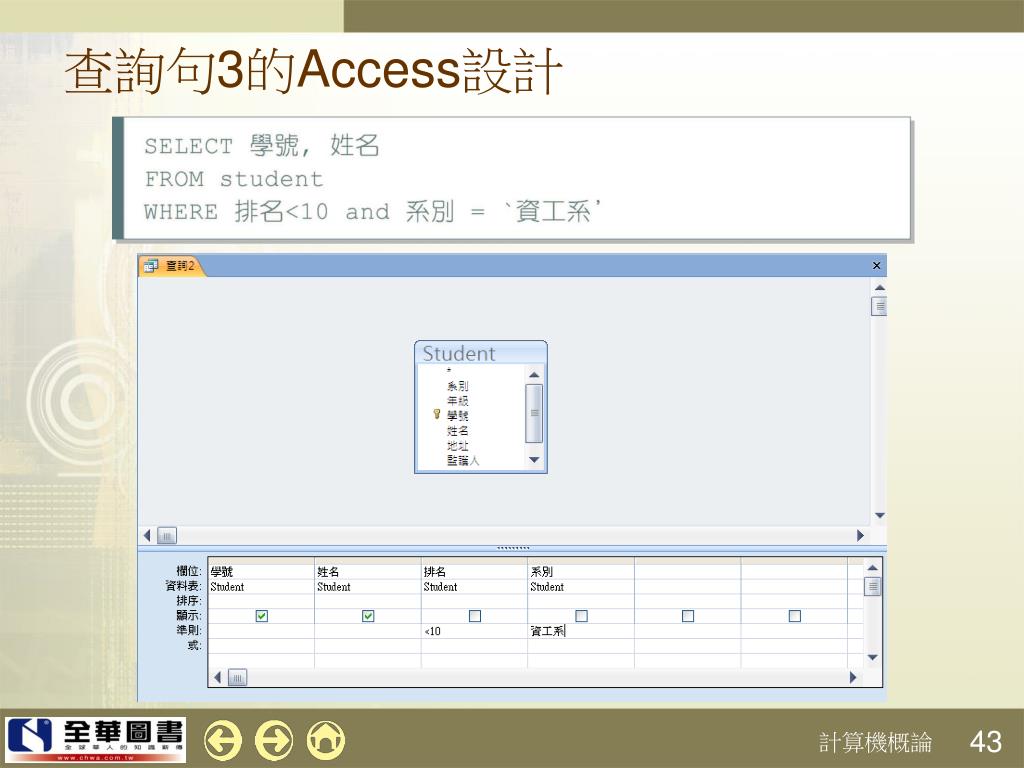Click the pane splitter grip handle
Image resolution: width=1024 pixels, height=768 pixels.
[x=513, y=547]
